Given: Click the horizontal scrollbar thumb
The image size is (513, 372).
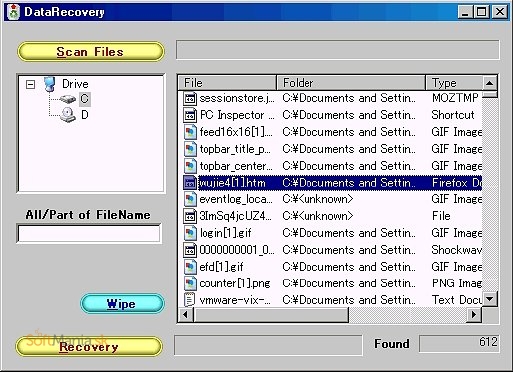Looking at the screenshot, I should (x=271, y=314).
